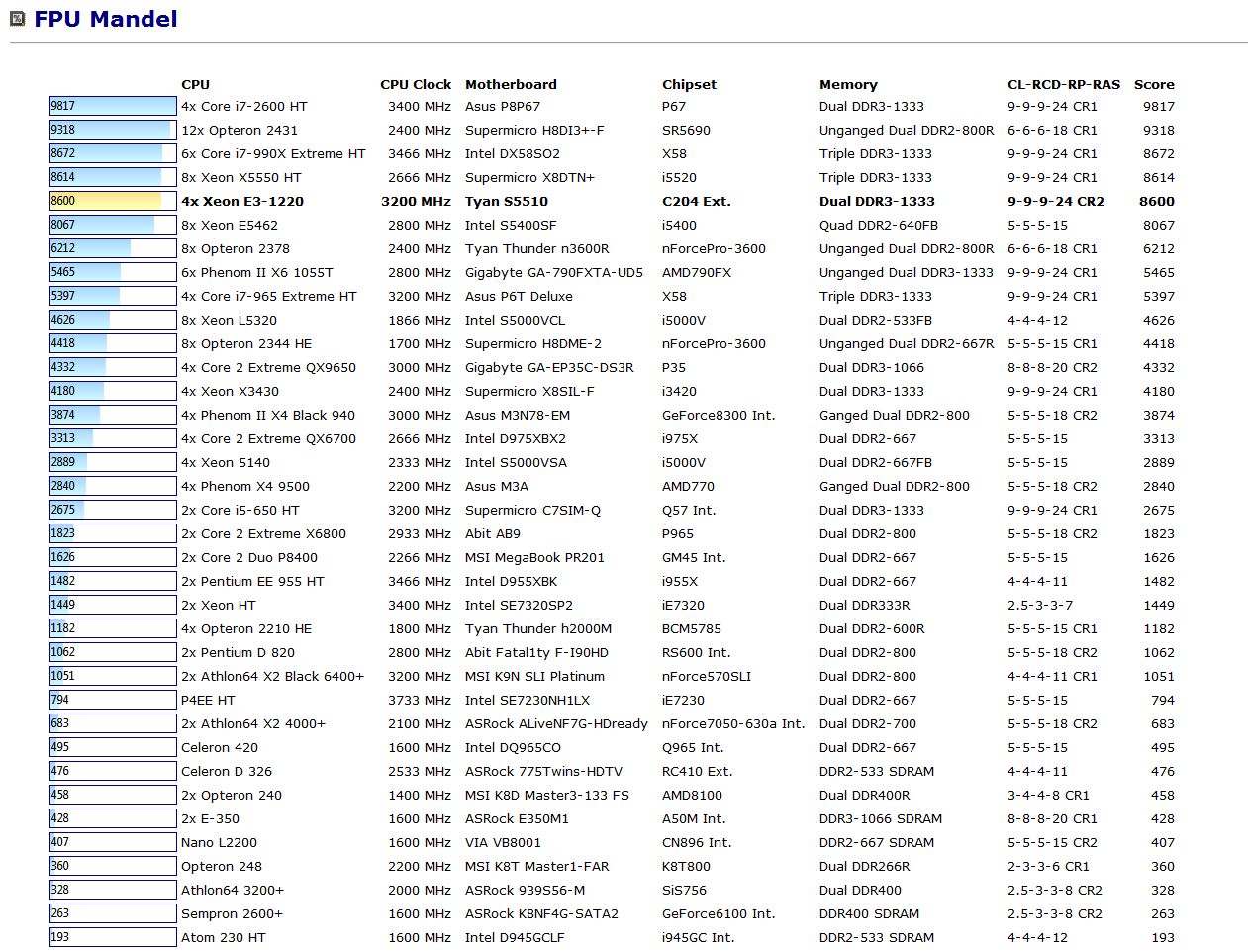This screenshot has width=1248, height=952.
Task: Select the Atom 230 HT entry
Action: (x=223, y=938)
